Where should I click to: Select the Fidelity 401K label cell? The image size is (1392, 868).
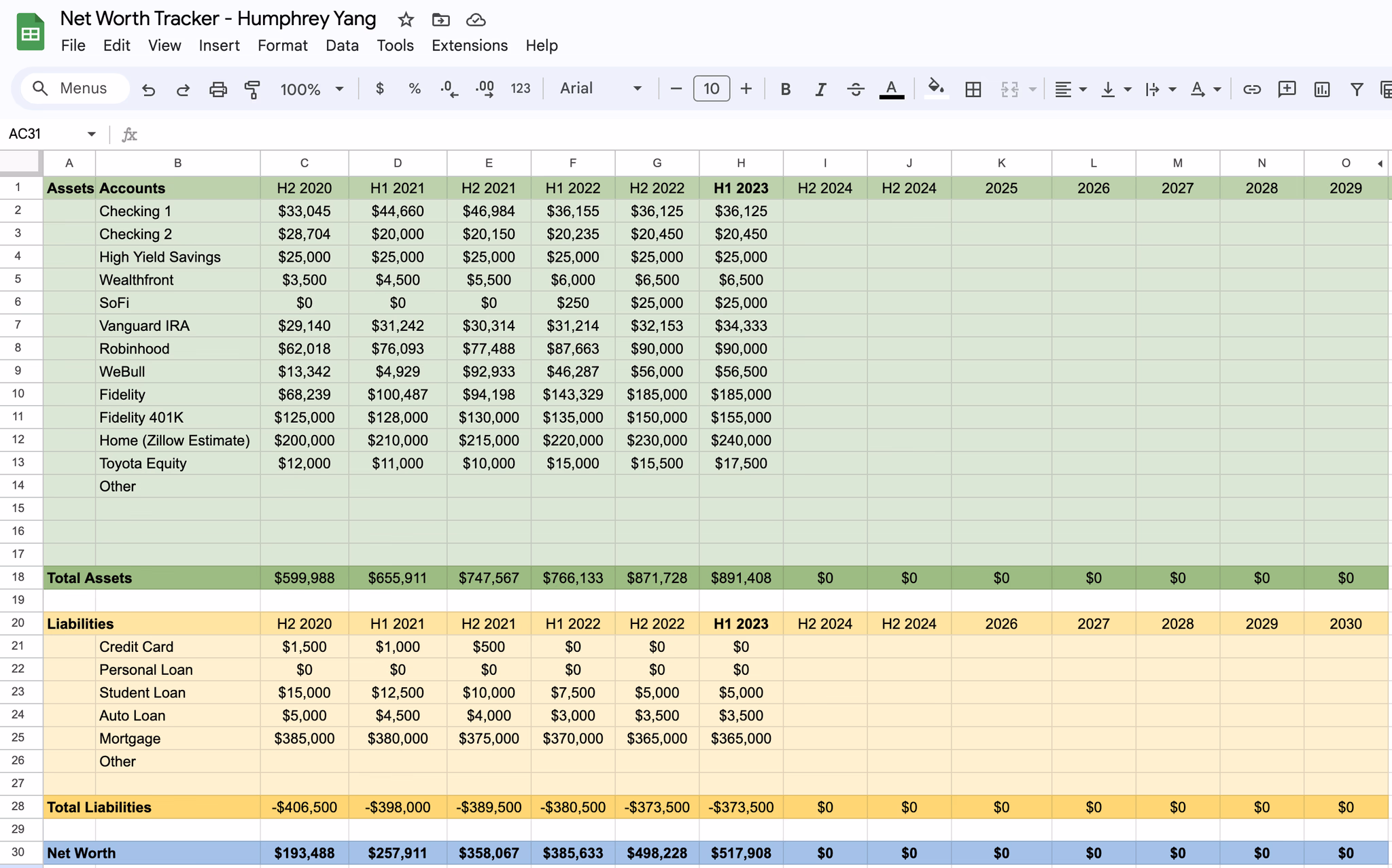coord(177,417)
